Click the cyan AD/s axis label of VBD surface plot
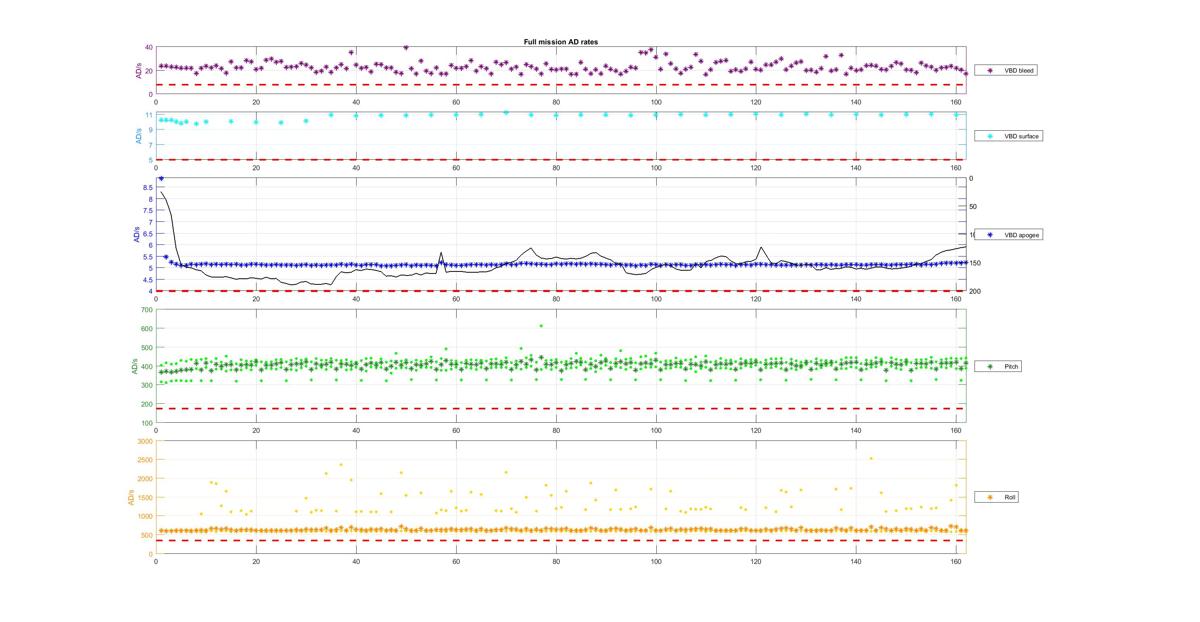 pos(138,136)
